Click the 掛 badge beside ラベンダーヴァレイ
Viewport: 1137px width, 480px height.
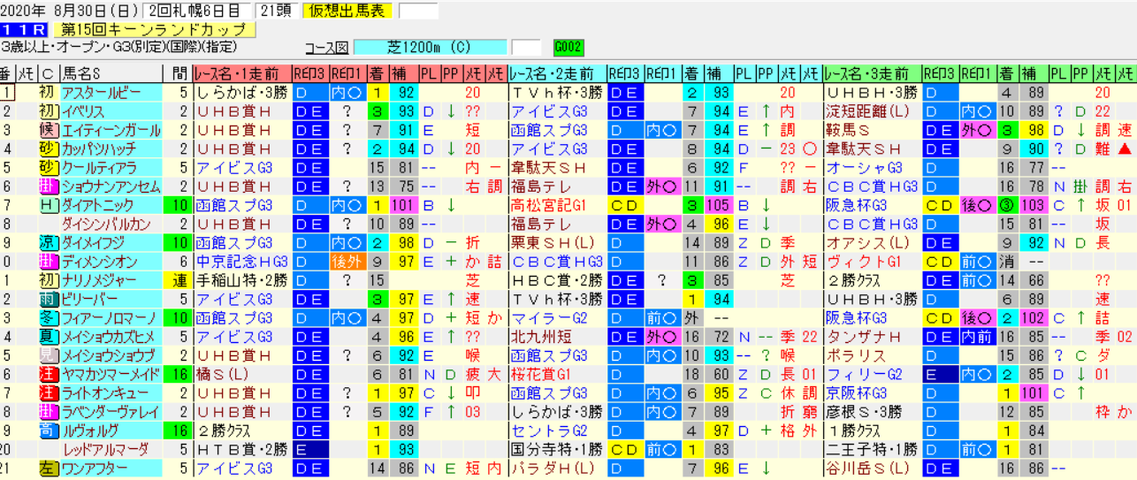point(48,412)
